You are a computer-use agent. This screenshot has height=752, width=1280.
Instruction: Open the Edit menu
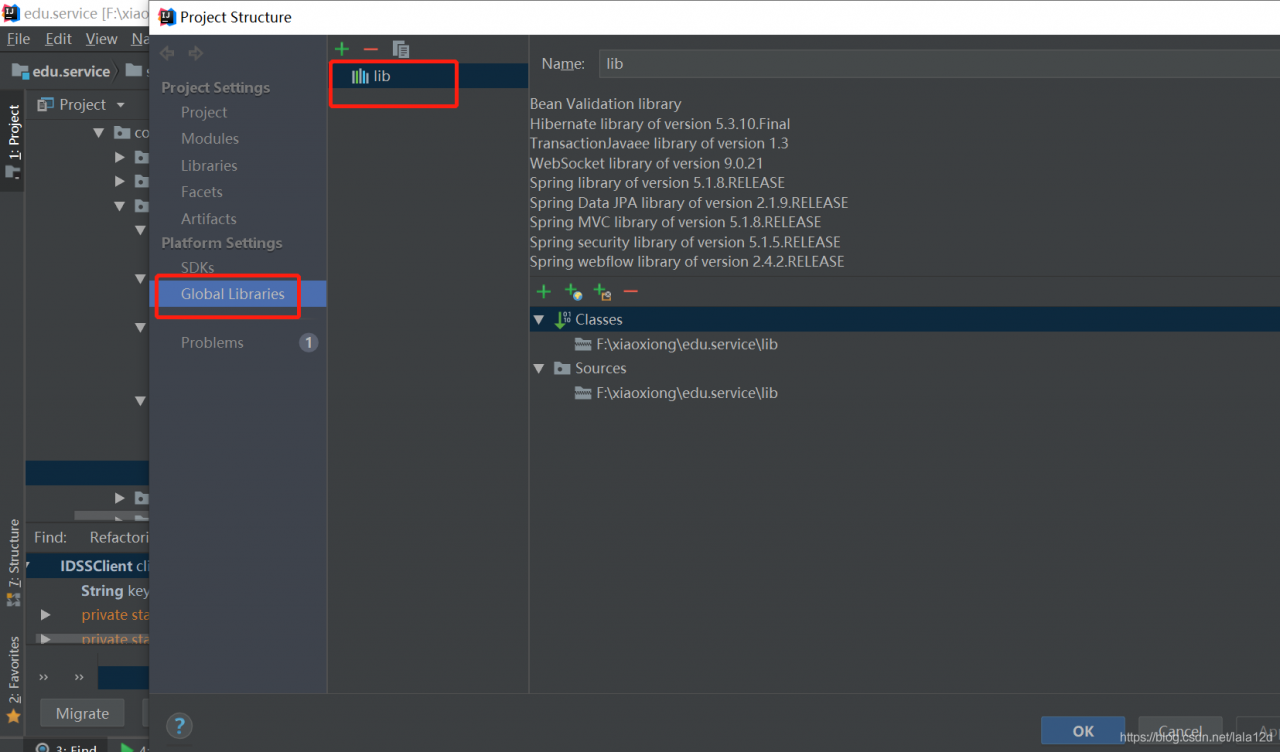click(59, 39)
